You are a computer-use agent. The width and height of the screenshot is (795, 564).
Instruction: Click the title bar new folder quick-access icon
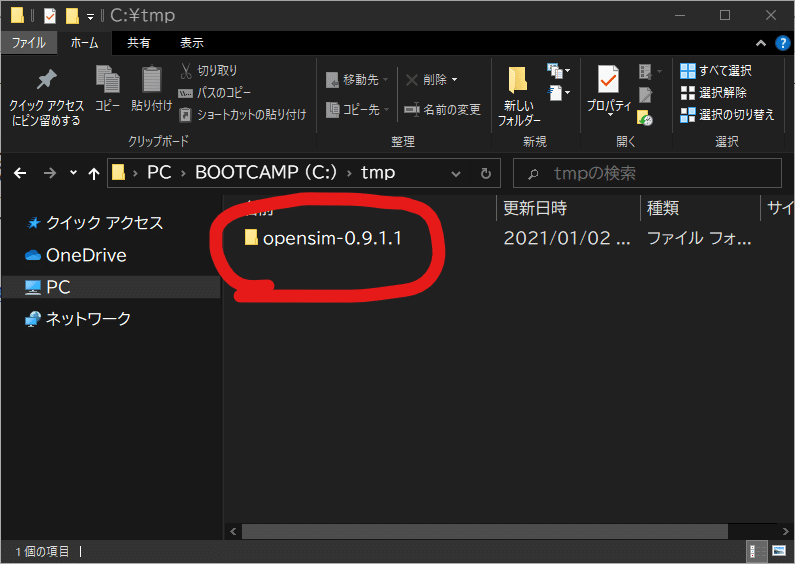(73, 16)
